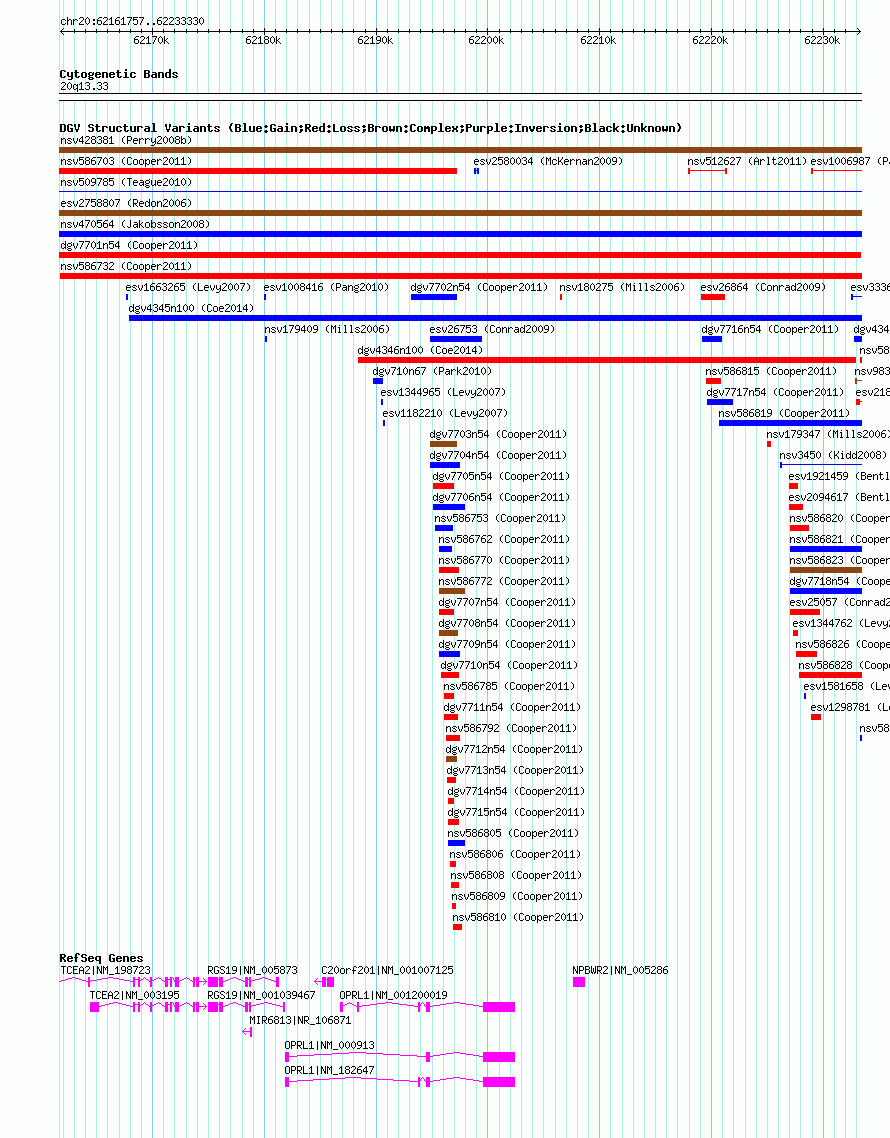
Task: Click the TCEA2|NM_003195 gene label
Action: click(135, 996)
